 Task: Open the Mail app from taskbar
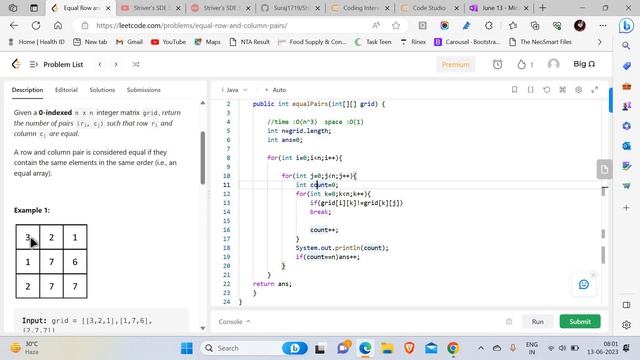tap(431, 348)
